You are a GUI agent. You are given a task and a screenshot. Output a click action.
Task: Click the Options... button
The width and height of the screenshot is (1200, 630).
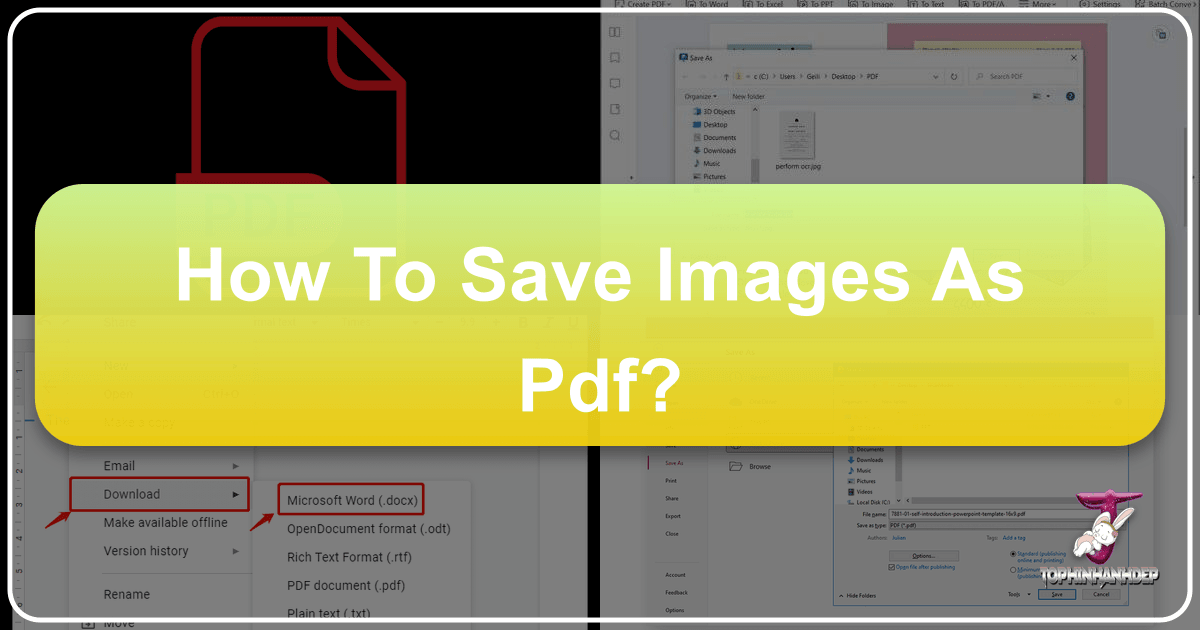(923, 555)
